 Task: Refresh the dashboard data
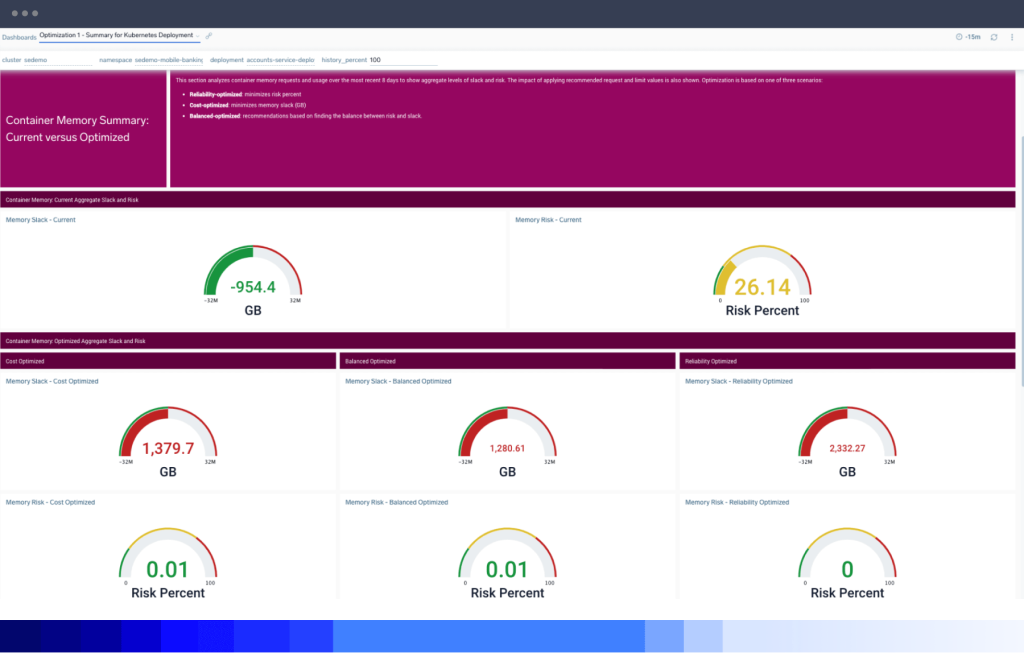pos(994,37)
